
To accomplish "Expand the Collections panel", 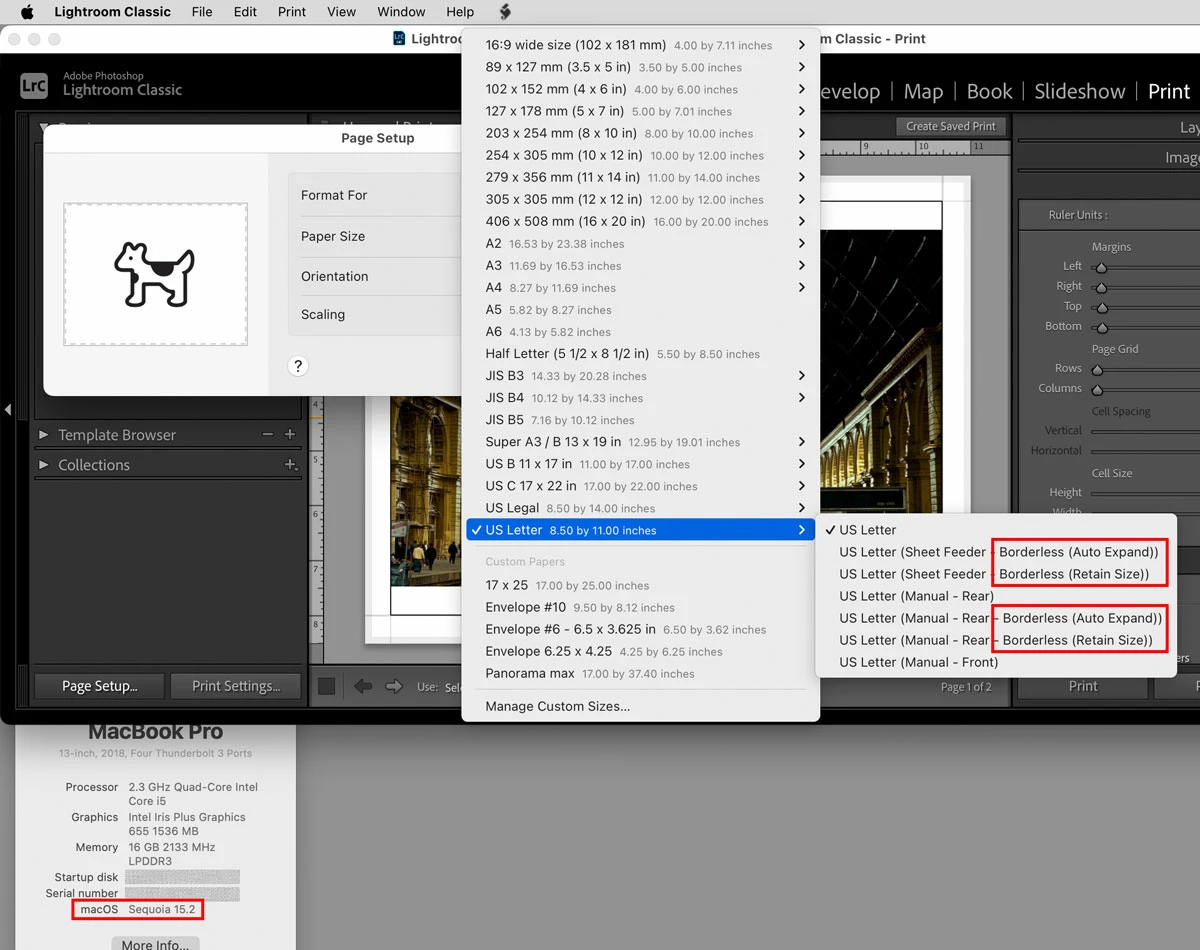I will (x=43, y=465).
